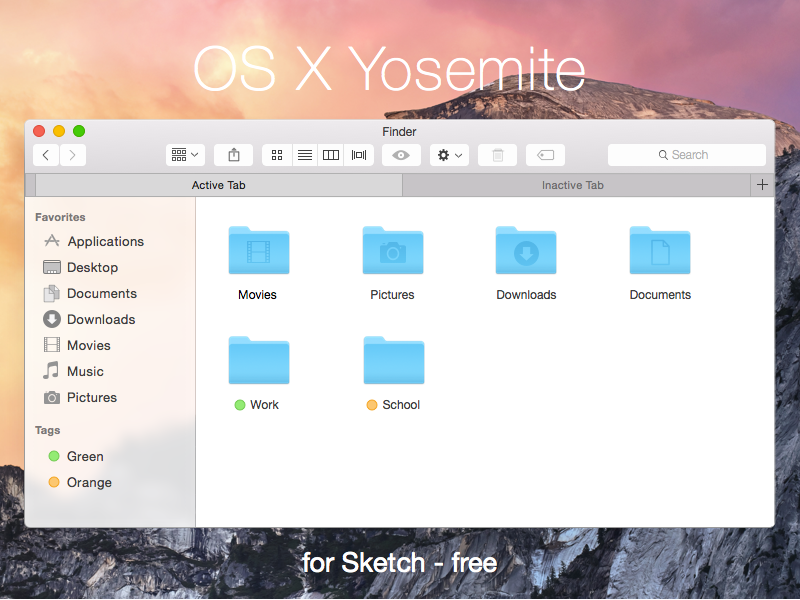800x600 pixels.
Task: Click the Orange tag in the sidebar
Action: click(80, 482)
